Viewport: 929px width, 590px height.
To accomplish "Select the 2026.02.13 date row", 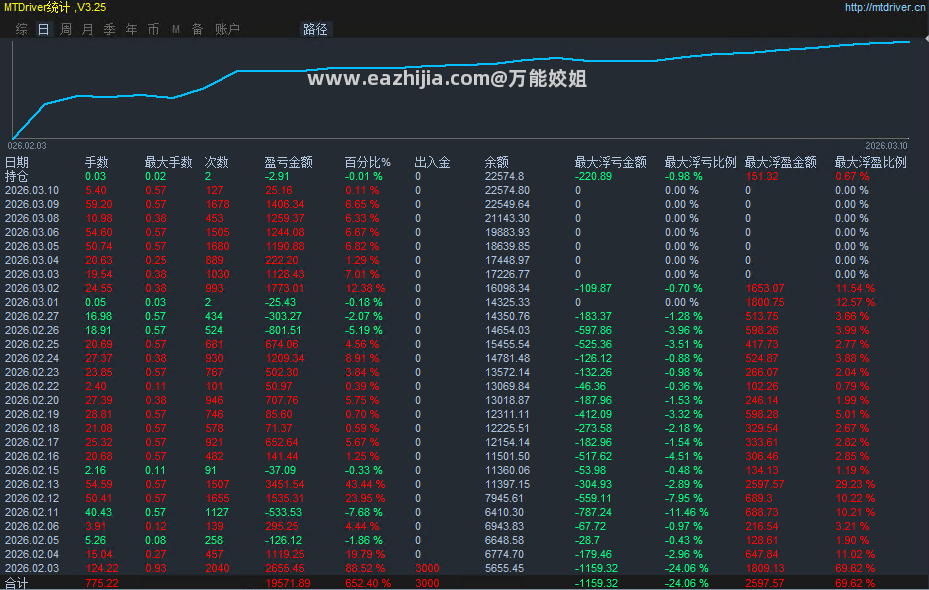I will coord(32,485).
